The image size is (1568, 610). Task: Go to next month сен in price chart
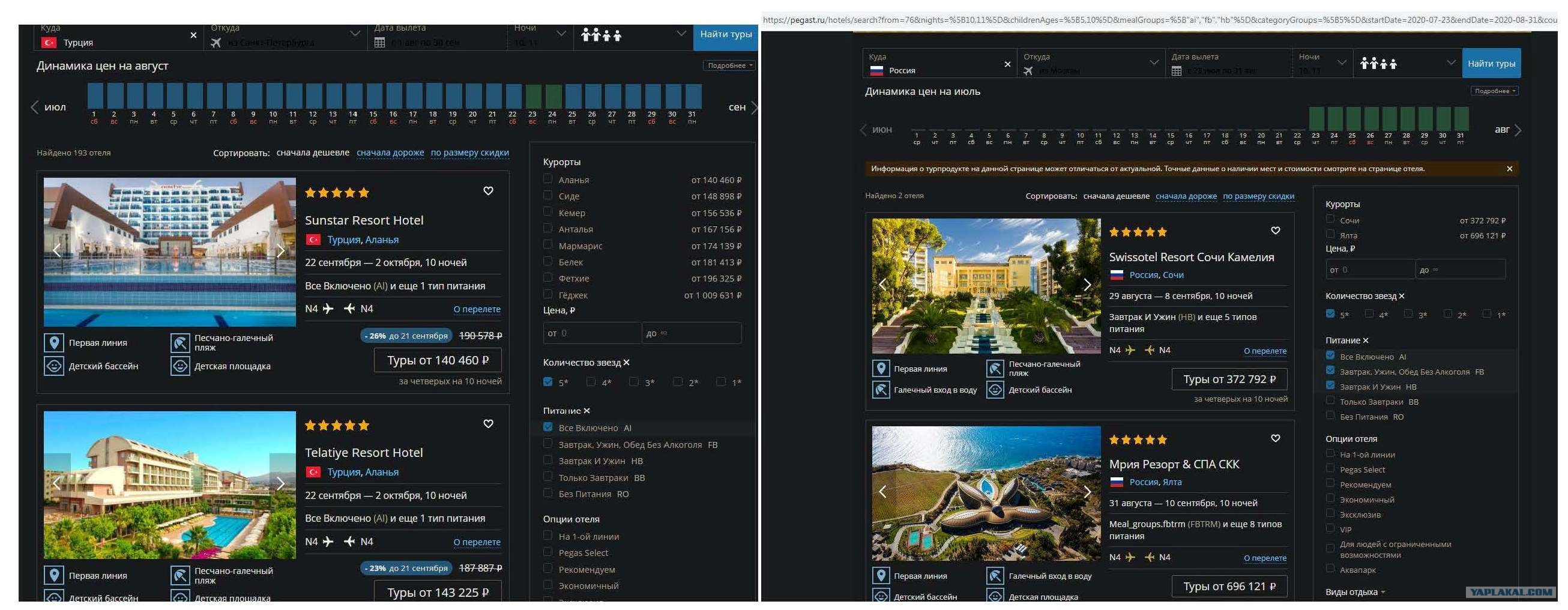754,107
